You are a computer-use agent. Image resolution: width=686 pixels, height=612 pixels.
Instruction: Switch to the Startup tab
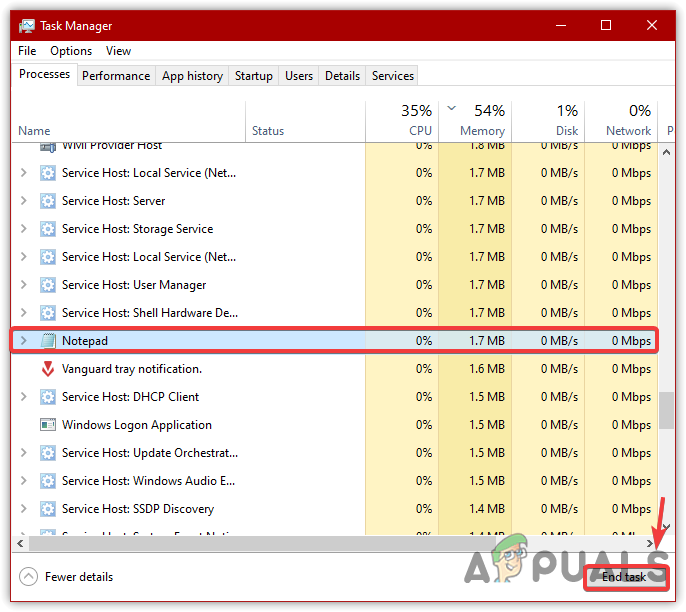[x=254, y=76]
